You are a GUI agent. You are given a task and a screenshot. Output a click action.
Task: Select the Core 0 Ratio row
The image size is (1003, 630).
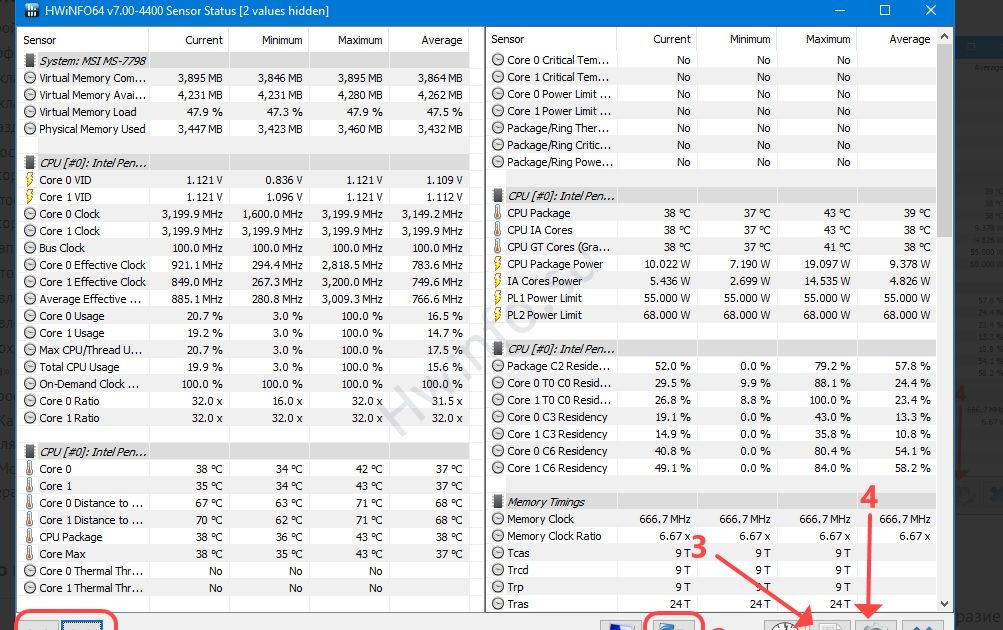[x=246, y=401]
